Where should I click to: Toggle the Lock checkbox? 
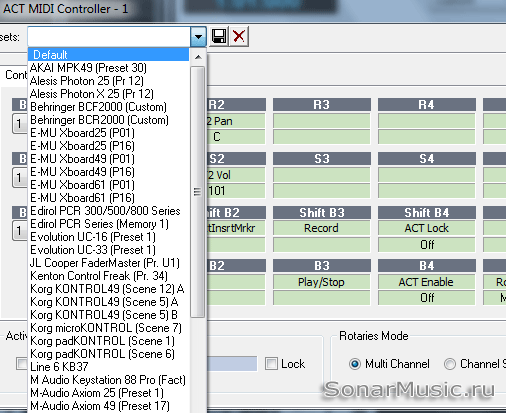(x=271, y=364)
